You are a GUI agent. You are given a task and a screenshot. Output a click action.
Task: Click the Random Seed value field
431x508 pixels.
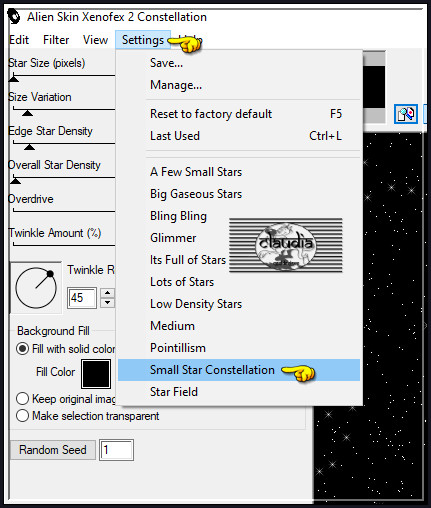[116, 450]
